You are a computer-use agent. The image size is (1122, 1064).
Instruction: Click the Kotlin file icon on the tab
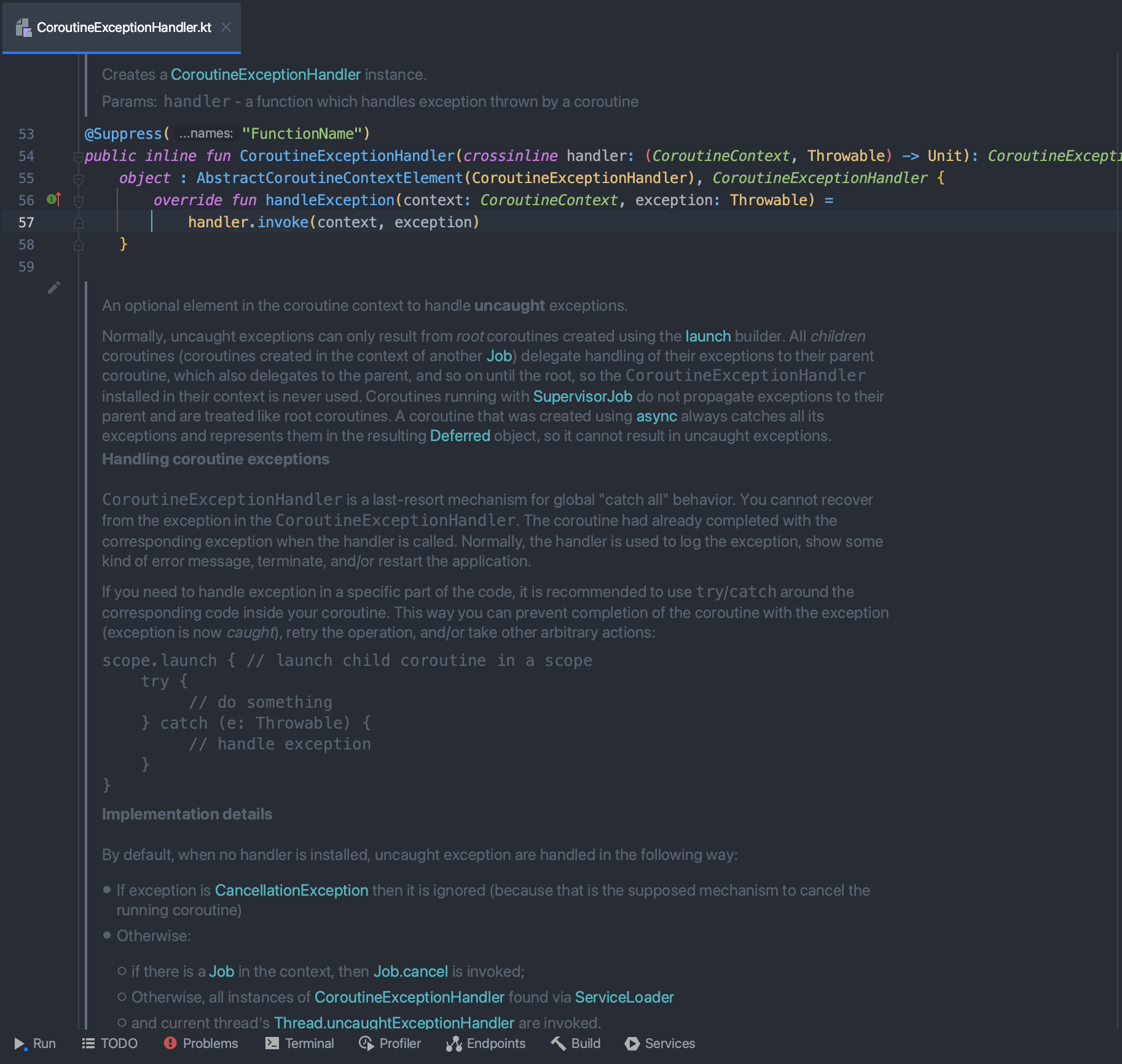coord(23,27)
